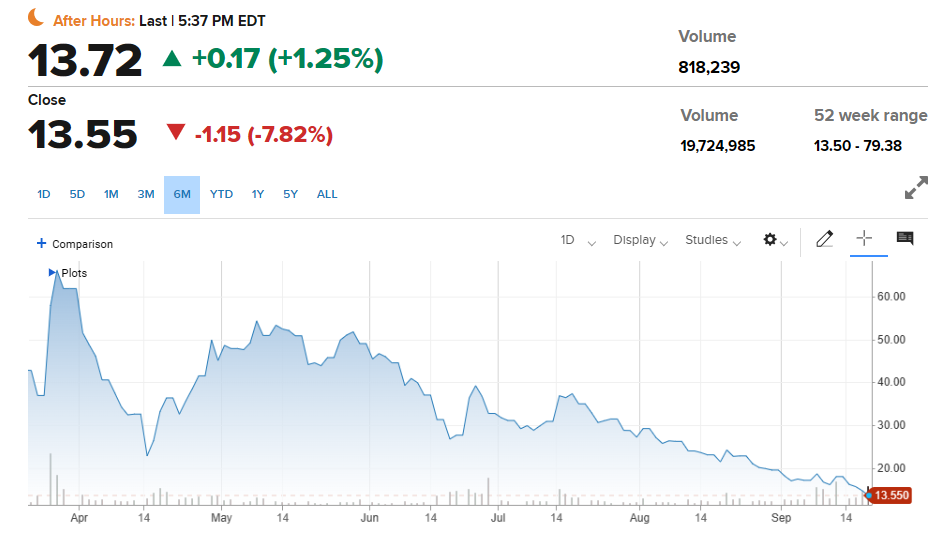Click the plus icon beside Comparison

click(x=41, y=243)
